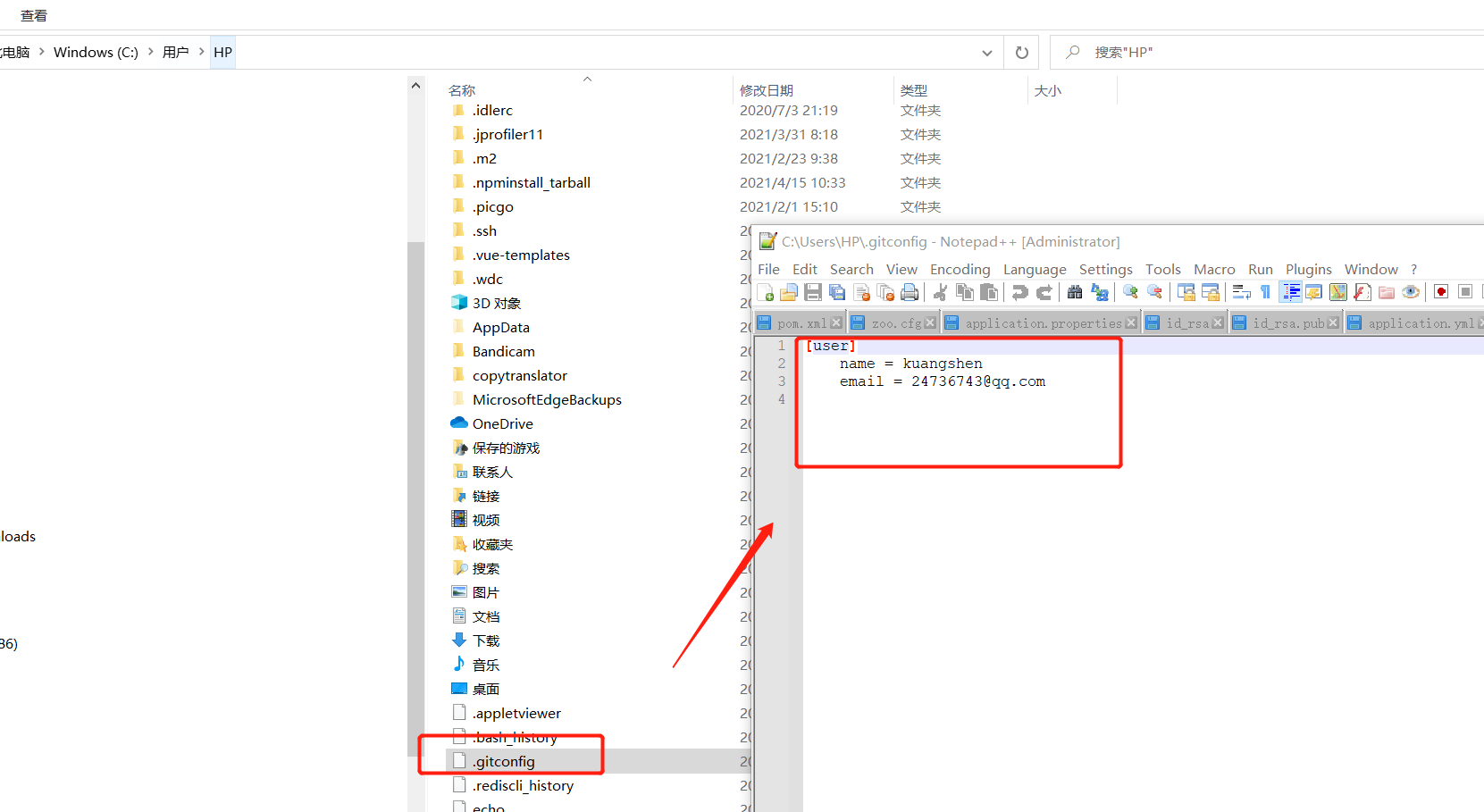The width and height of the screenshot is (1484, 812).
Task: Sort by the 名称 column header
Action: click(462, 90)
